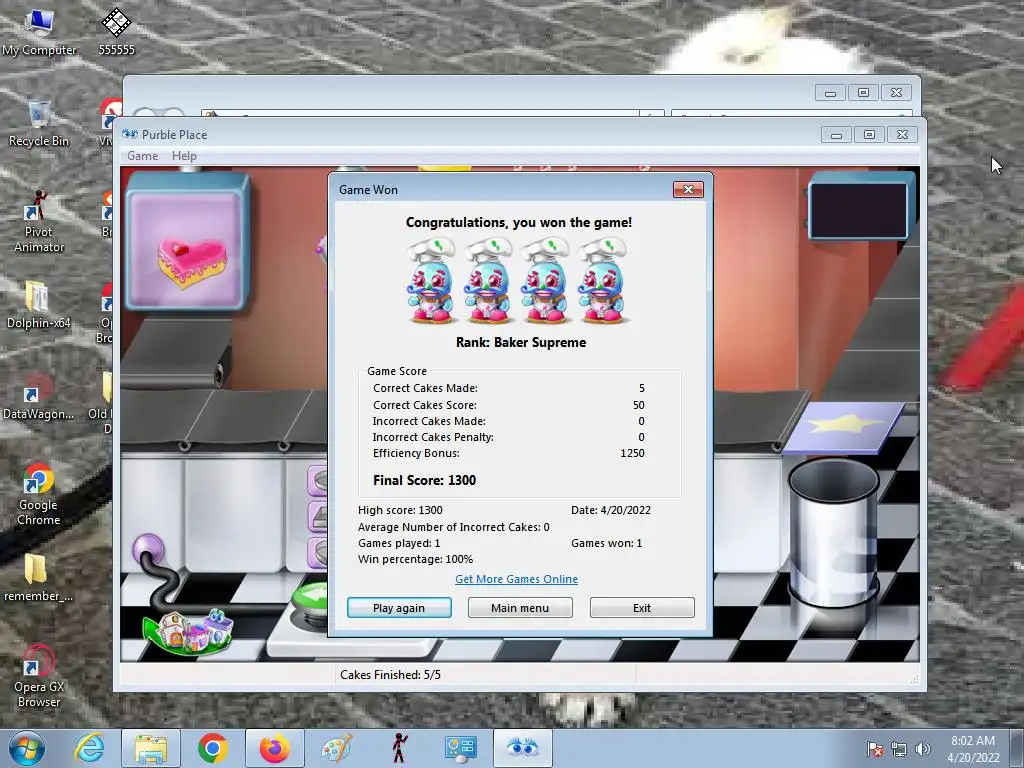Launch Pivot Animator from desktop
The width and height of the screenshot is (1024, 768).
39,221
